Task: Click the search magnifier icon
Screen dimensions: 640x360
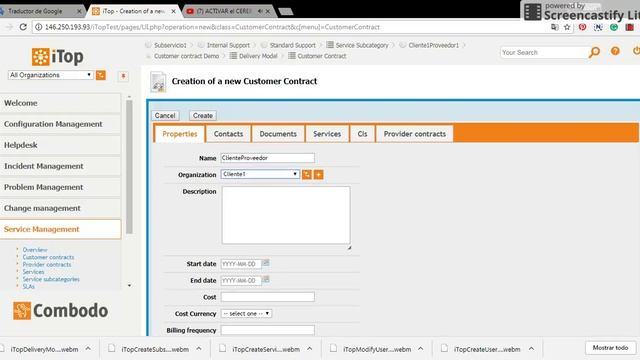Action: click(x=594, y=52)
